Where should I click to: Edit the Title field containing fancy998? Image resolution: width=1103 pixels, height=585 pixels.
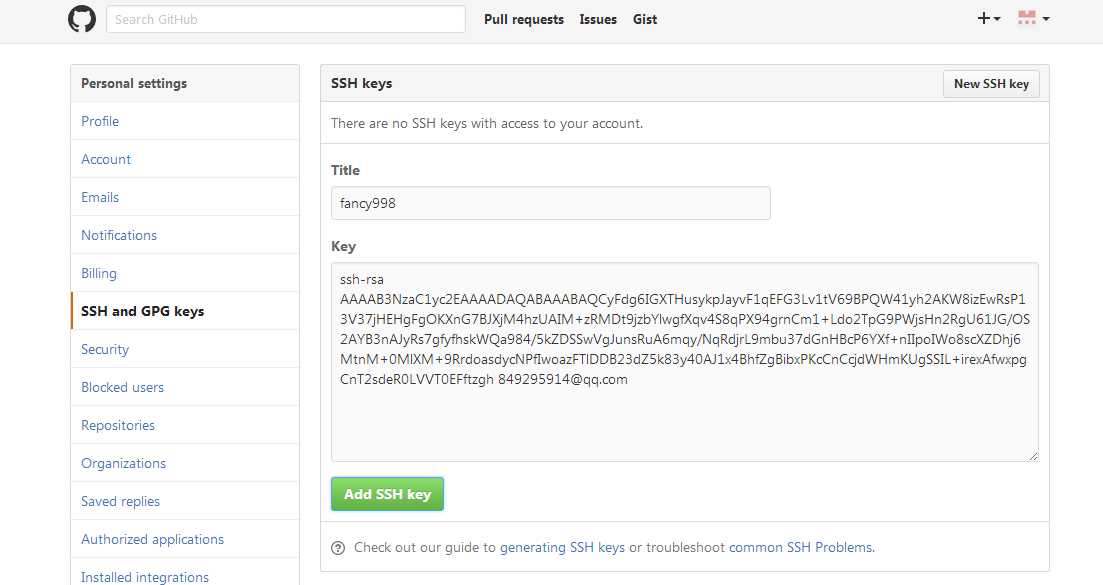pyautogui.click(x=551, y=203)
